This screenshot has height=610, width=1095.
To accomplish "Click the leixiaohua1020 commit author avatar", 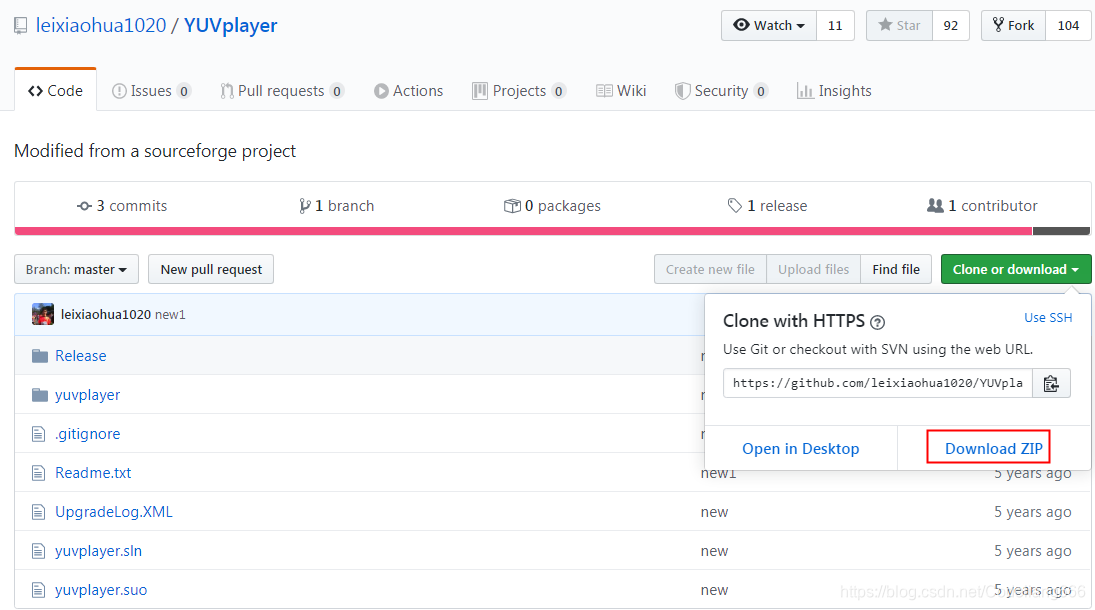I will tap(43, 314).
